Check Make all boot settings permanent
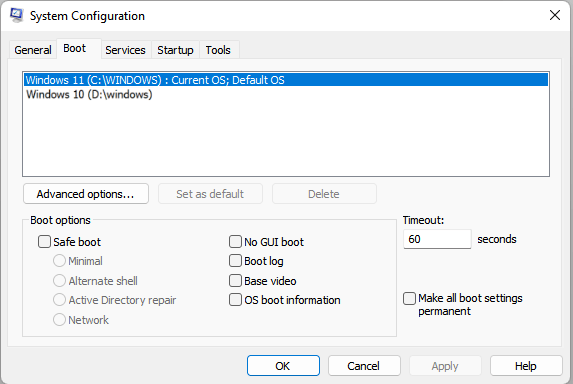 [409, 298]
